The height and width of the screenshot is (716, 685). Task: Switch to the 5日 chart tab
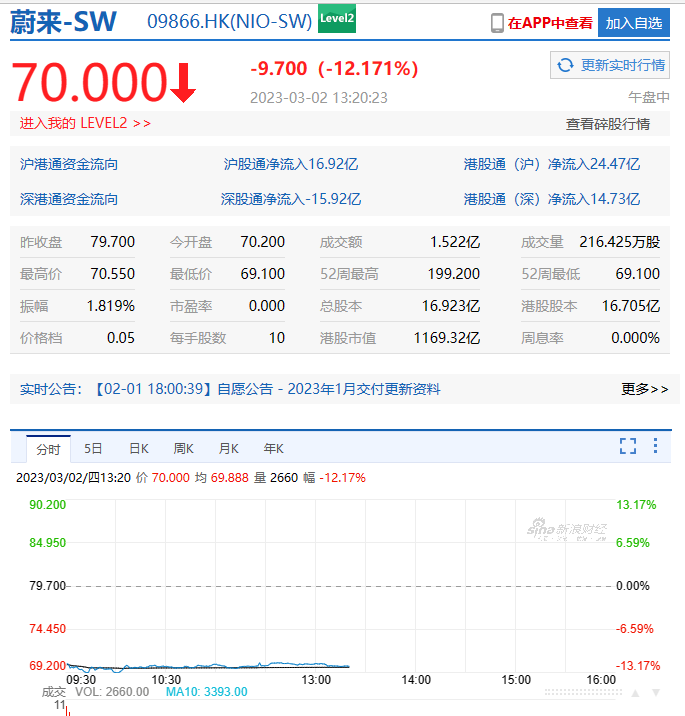click(x=93, y=449)
